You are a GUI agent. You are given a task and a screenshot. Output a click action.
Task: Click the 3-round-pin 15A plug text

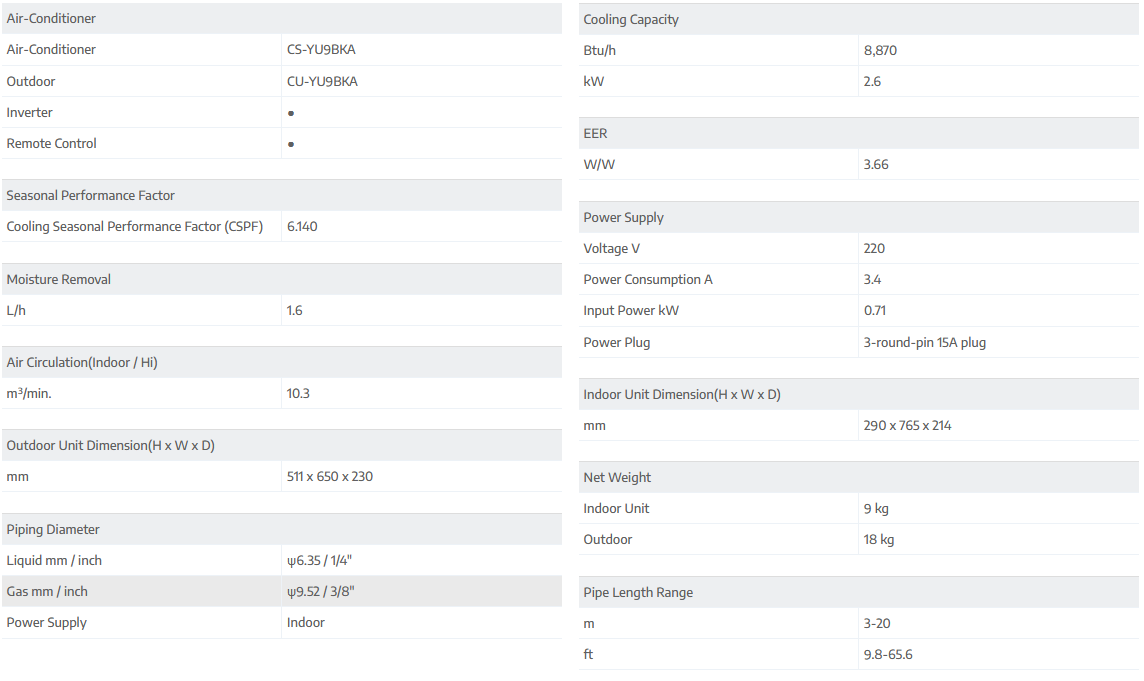click(925, 342)
